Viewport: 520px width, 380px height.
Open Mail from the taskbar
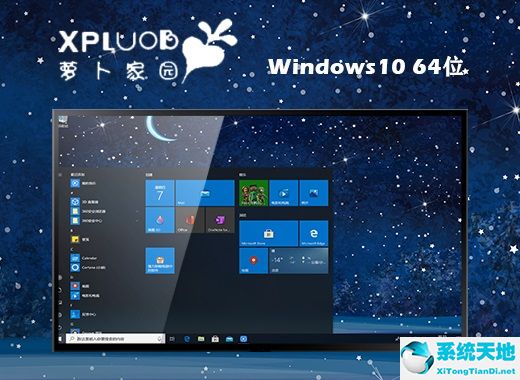(229, 339)
